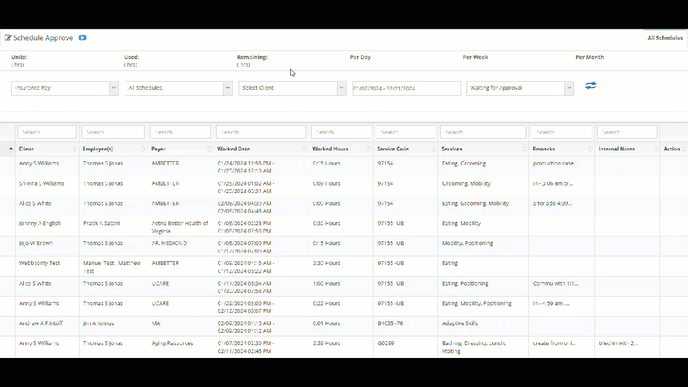
Task: Click the Internal Notes search box
Action: point(627,132)
